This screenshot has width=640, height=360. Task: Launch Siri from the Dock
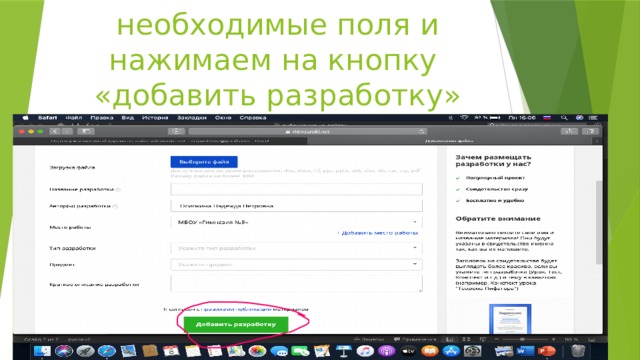coord(64,351)
